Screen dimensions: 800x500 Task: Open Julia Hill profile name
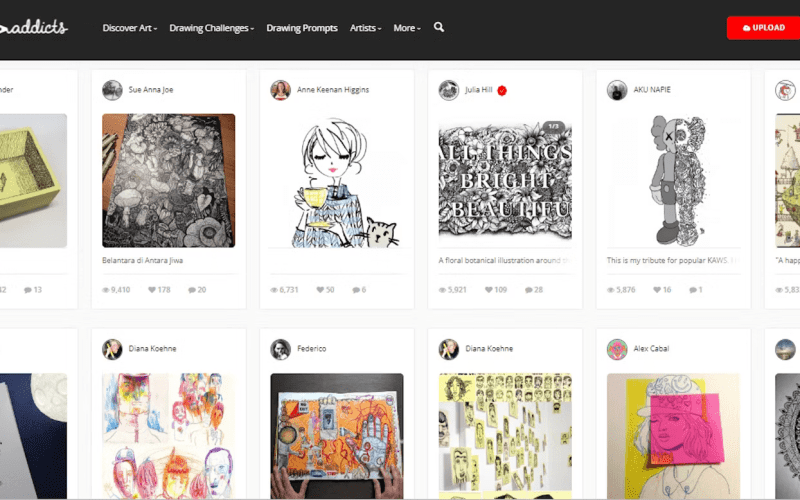pyautogui.click(x=479, y=90)
